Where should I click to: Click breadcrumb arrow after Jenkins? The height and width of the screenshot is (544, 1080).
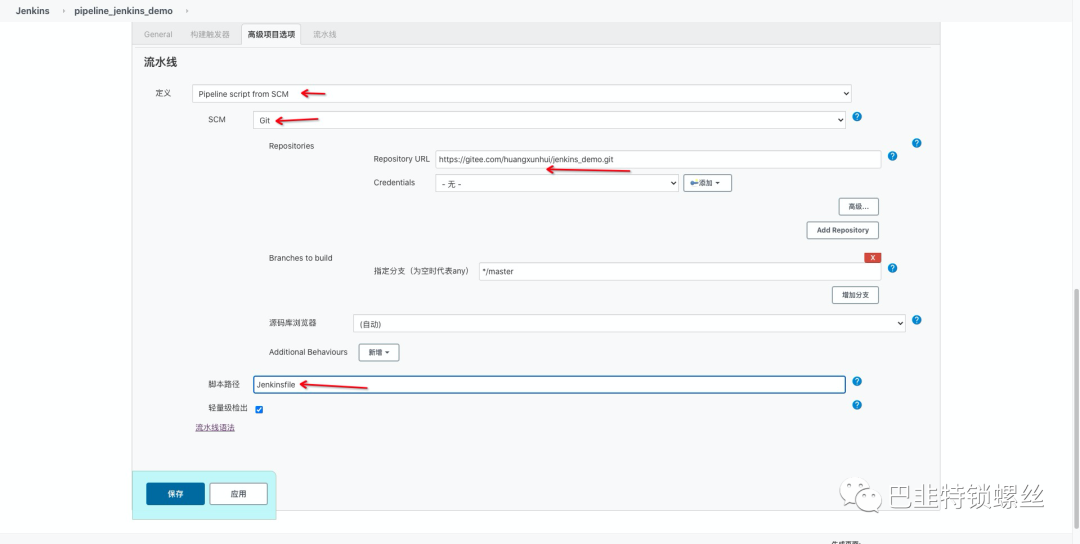pos(63,11)
